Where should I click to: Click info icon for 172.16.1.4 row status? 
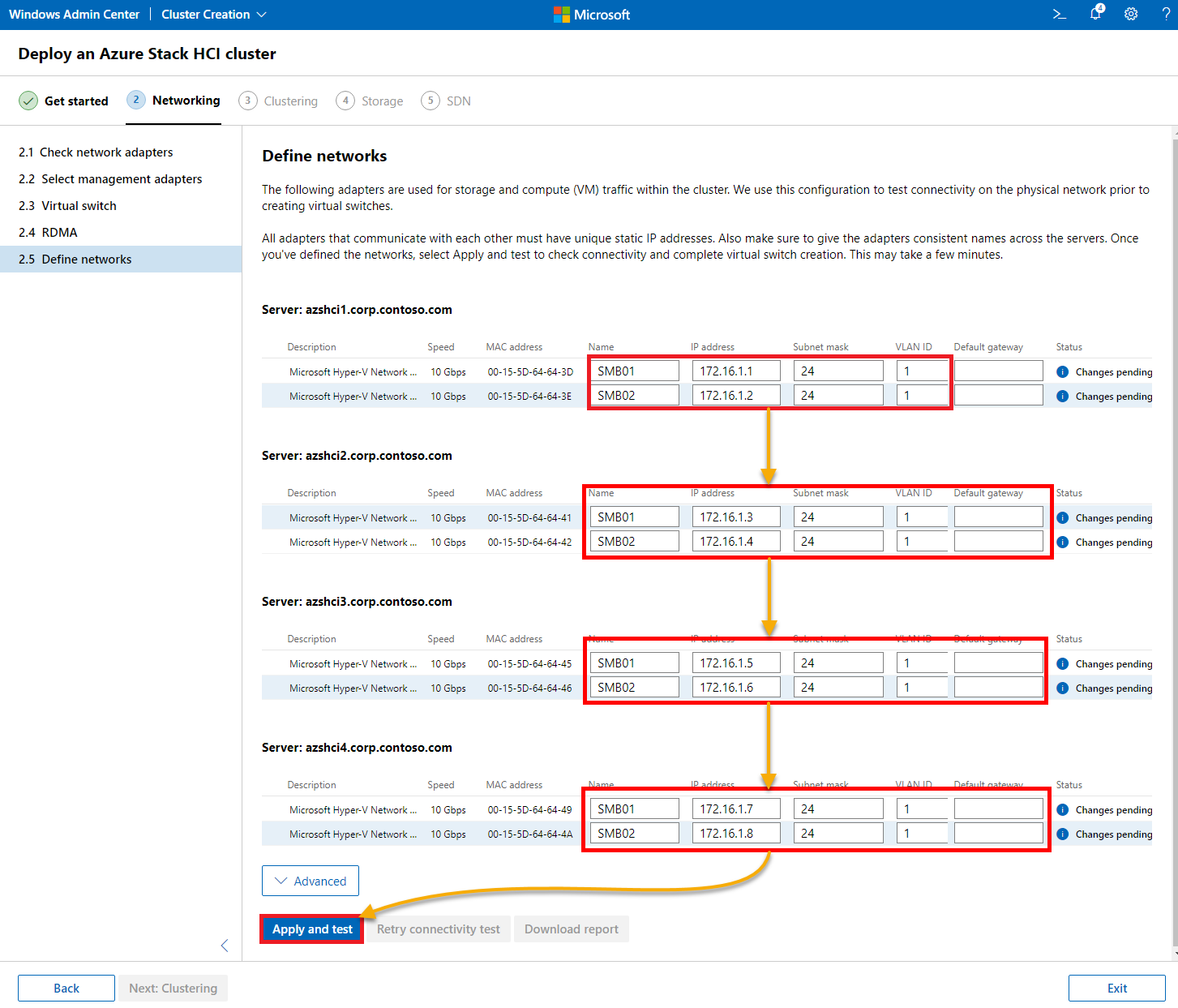pos(1063,542)
